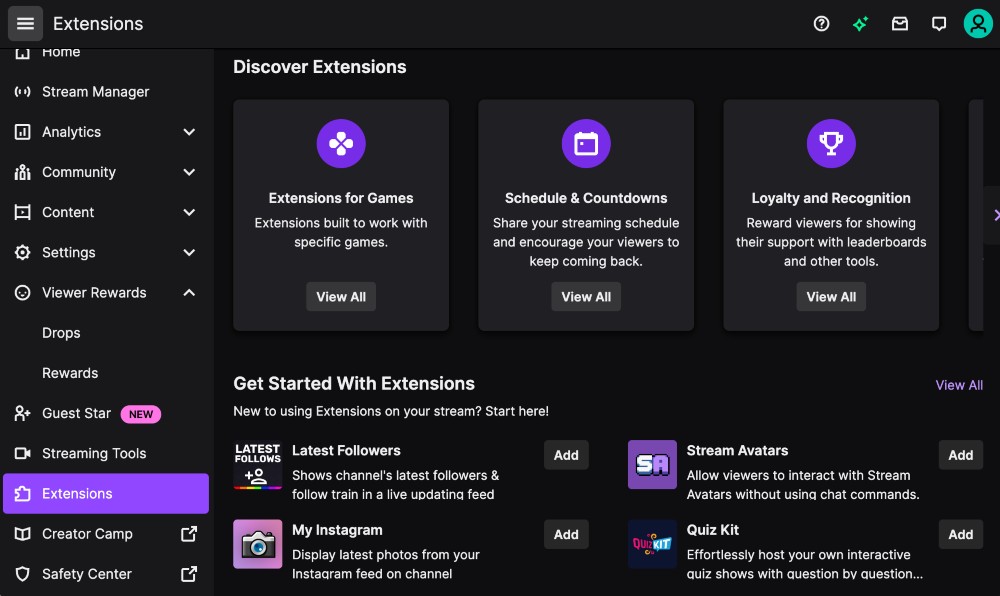Screen dimensions: 1000x596
Task: Click the Extensions for Games puzzle icon
Action: (340, 143)
